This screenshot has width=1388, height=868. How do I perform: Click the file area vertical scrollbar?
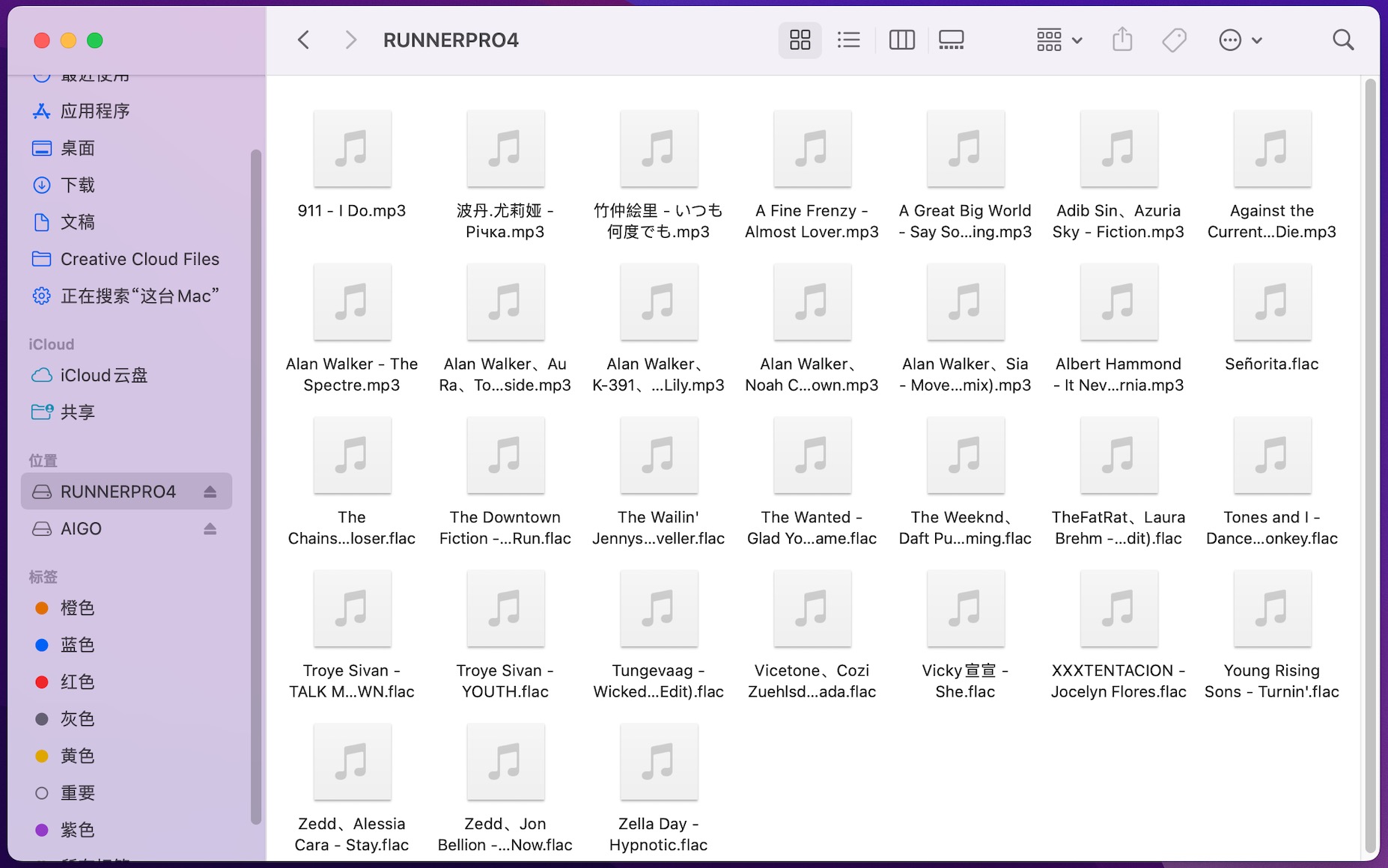point(1370,464)
